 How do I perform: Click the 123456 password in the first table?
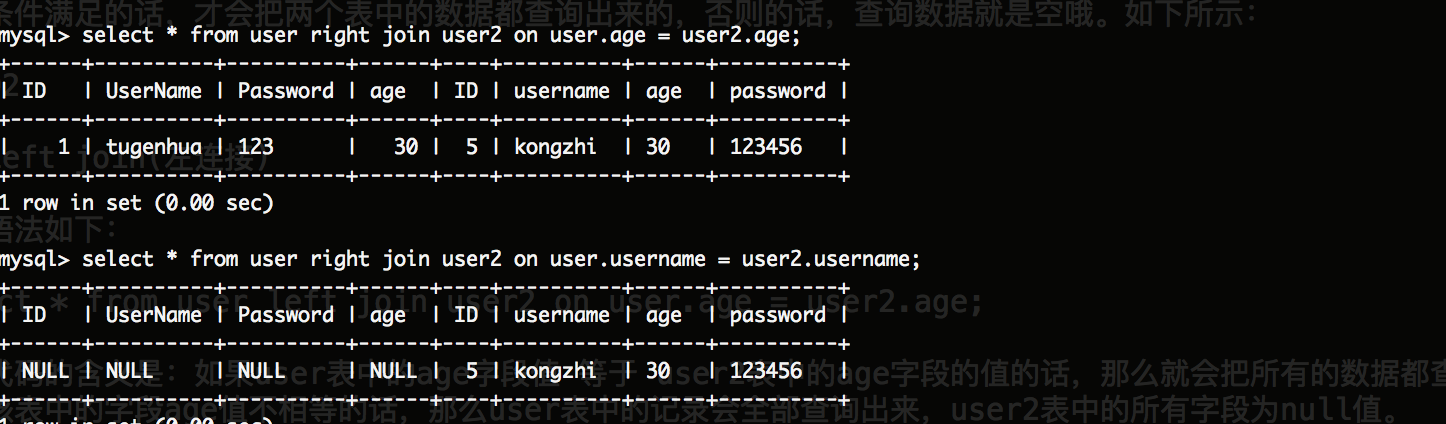click(765, 147)
